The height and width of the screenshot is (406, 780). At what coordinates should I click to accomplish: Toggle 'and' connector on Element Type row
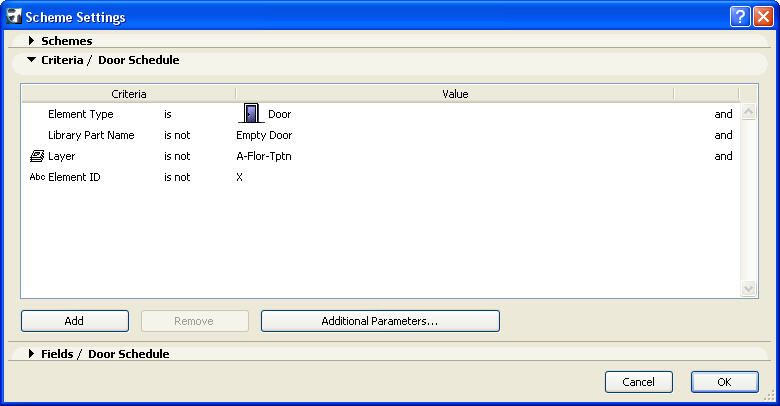(x=723, y=114)
